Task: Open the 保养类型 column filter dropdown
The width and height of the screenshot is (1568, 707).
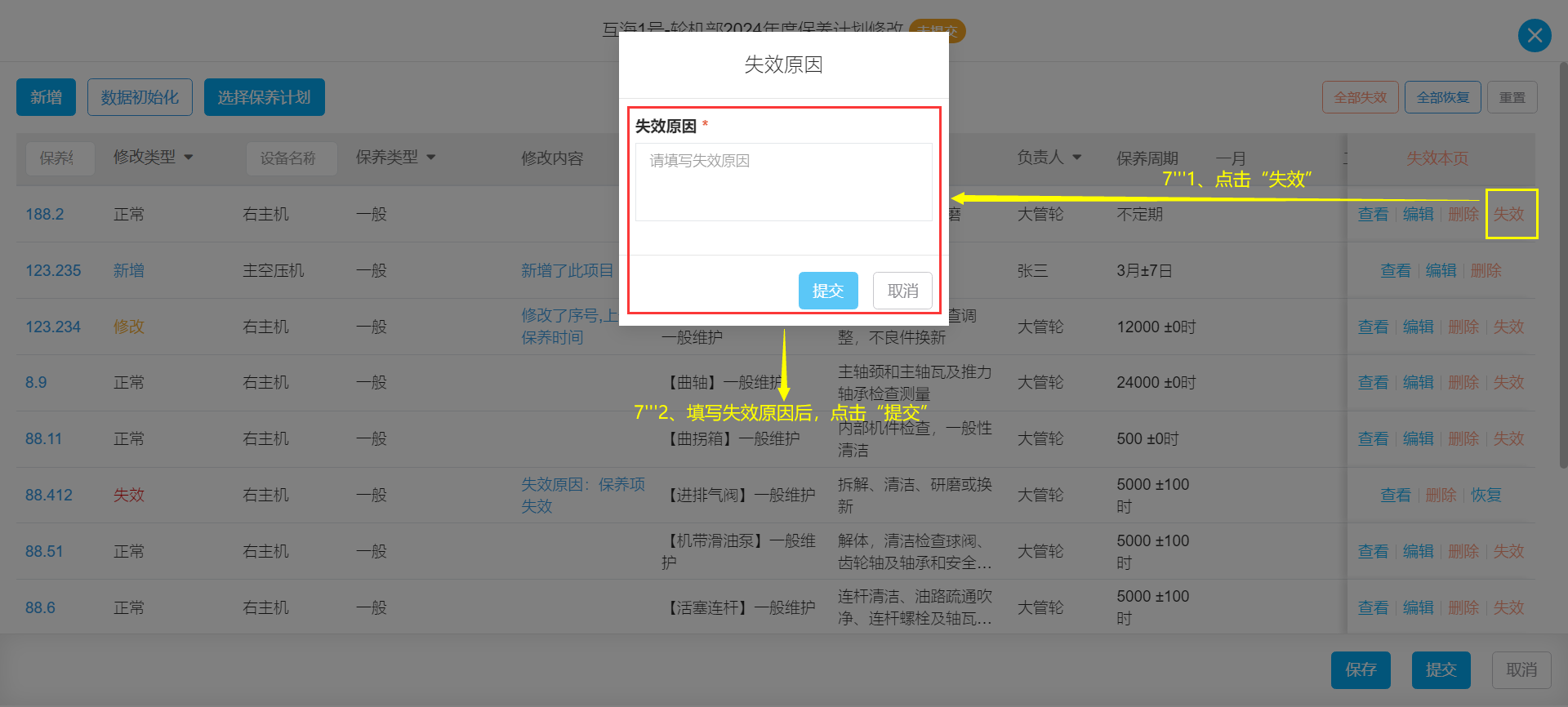Action: [431, 157]
